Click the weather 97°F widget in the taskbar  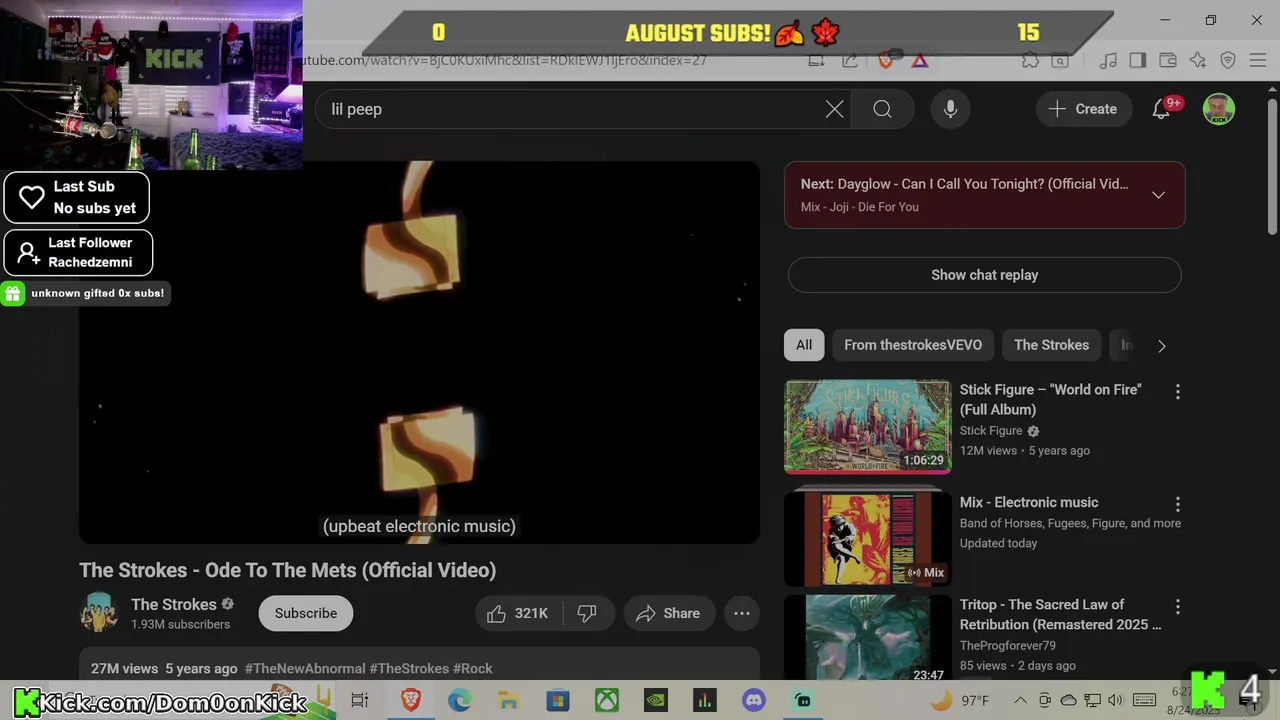pos(961,701)
